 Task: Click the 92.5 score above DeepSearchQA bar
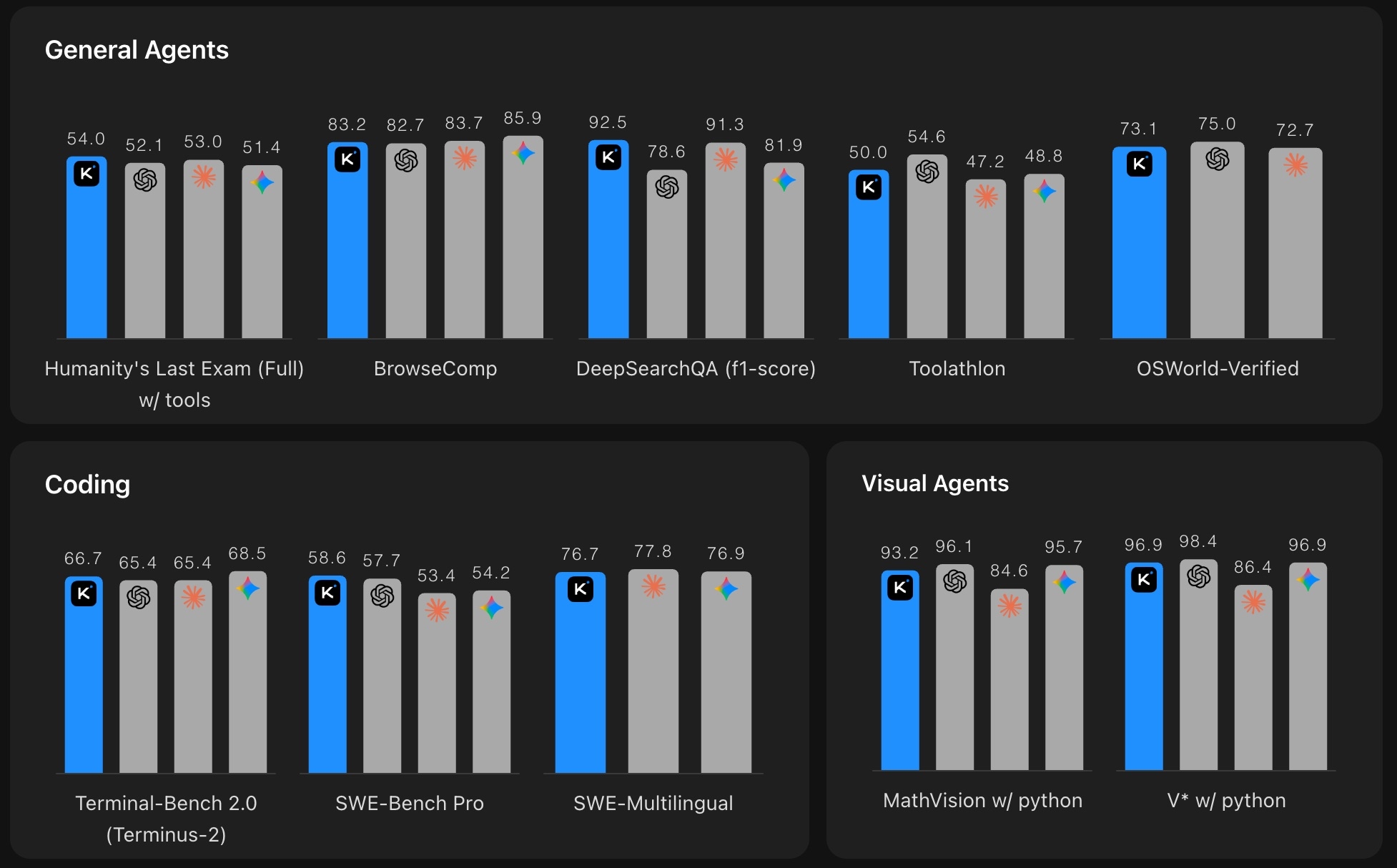[608, 122]
